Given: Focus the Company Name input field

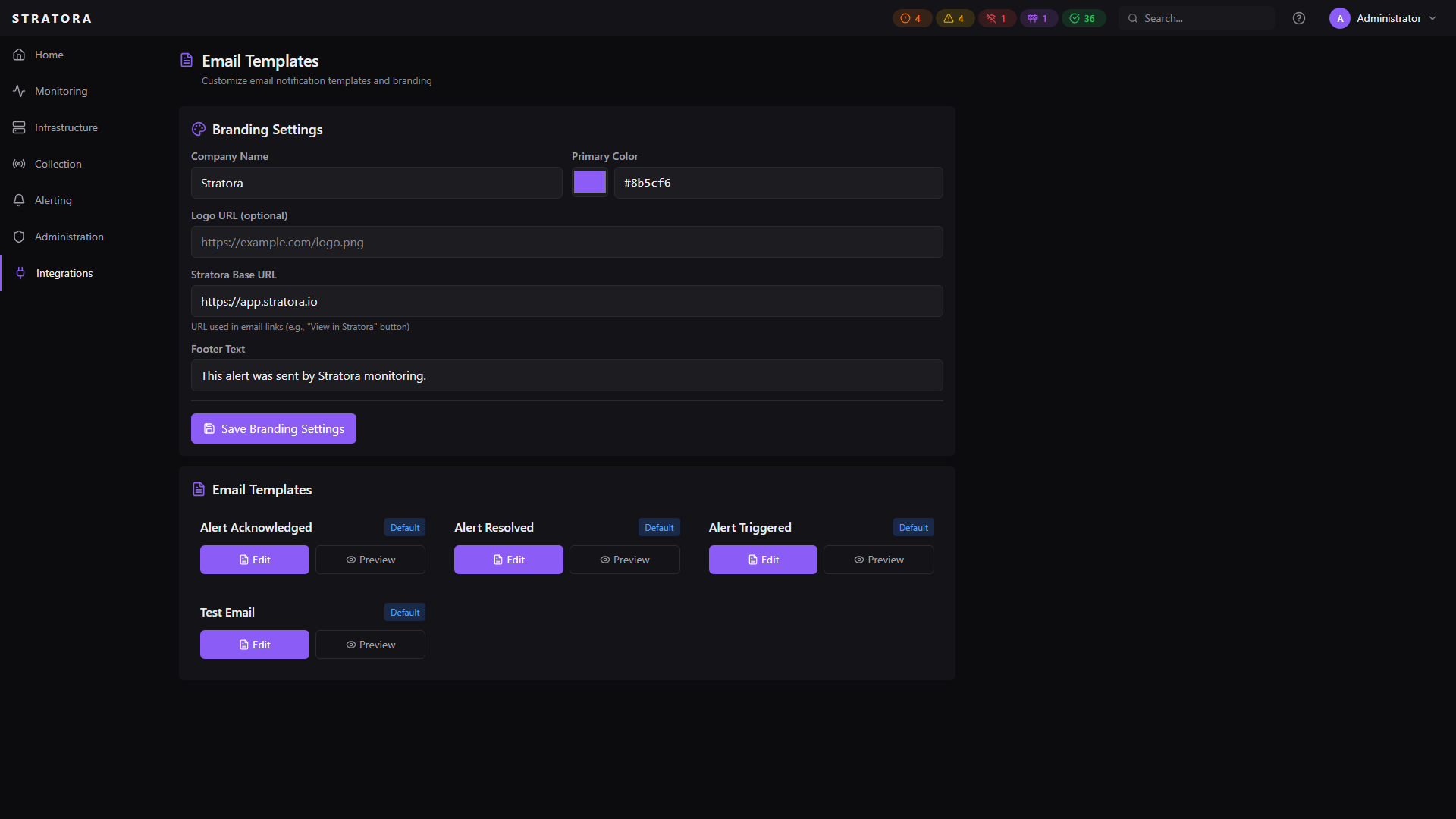Looking at the screenshot, I should (x=377, y=183).
